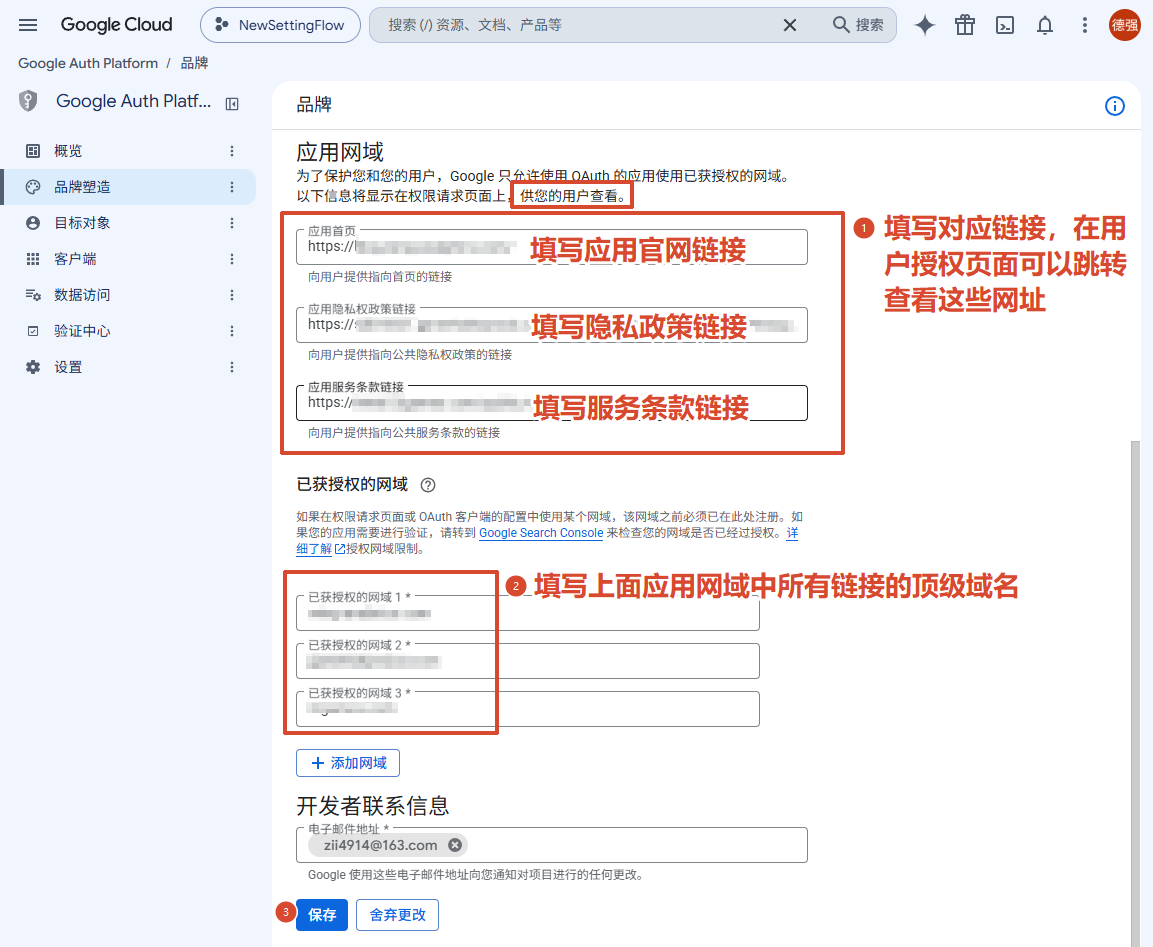Screen dimensions: 1153x947
Task: Open more options for 客户端
Action: pyautogui.click(x=232, y=259)
